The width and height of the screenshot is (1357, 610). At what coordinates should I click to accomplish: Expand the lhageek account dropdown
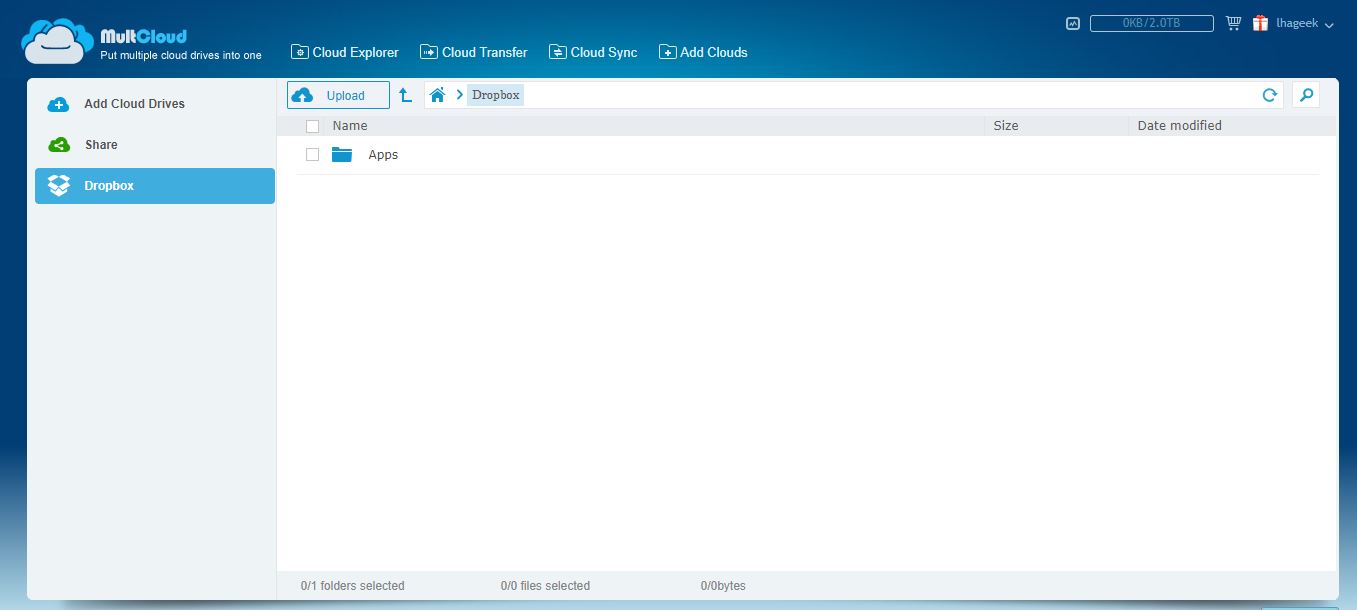[x=1305, y=24]
